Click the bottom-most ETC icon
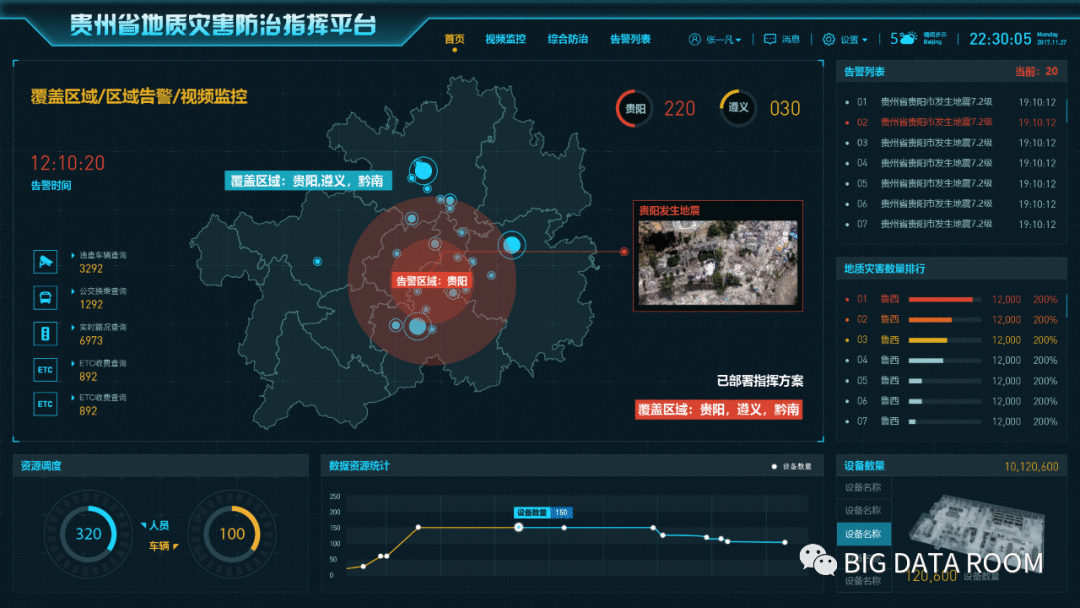Viewport: 1080px width, 608px height. (x=45, y=404)
